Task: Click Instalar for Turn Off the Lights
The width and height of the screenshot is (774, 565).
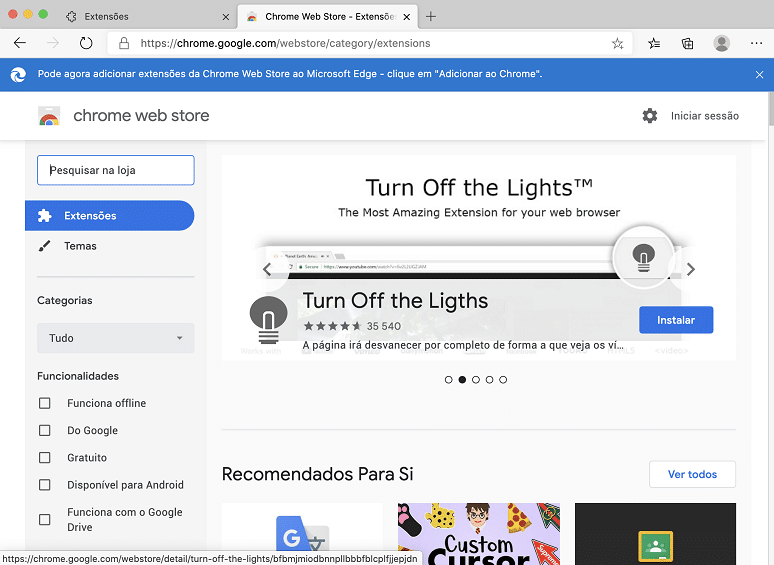Action: click(x=676, y=320)
